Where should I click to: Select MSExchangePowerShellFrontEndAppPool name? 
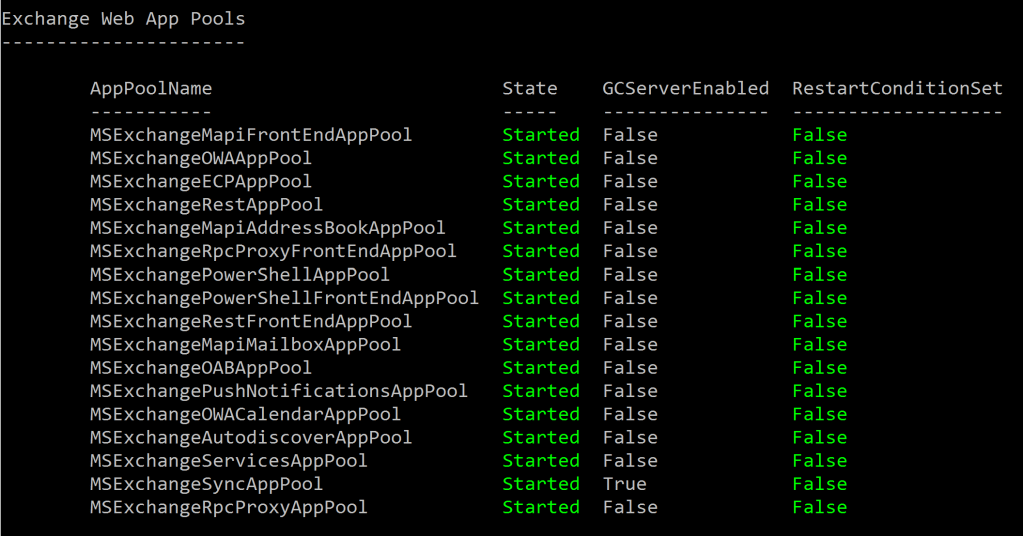pos(284,298)
